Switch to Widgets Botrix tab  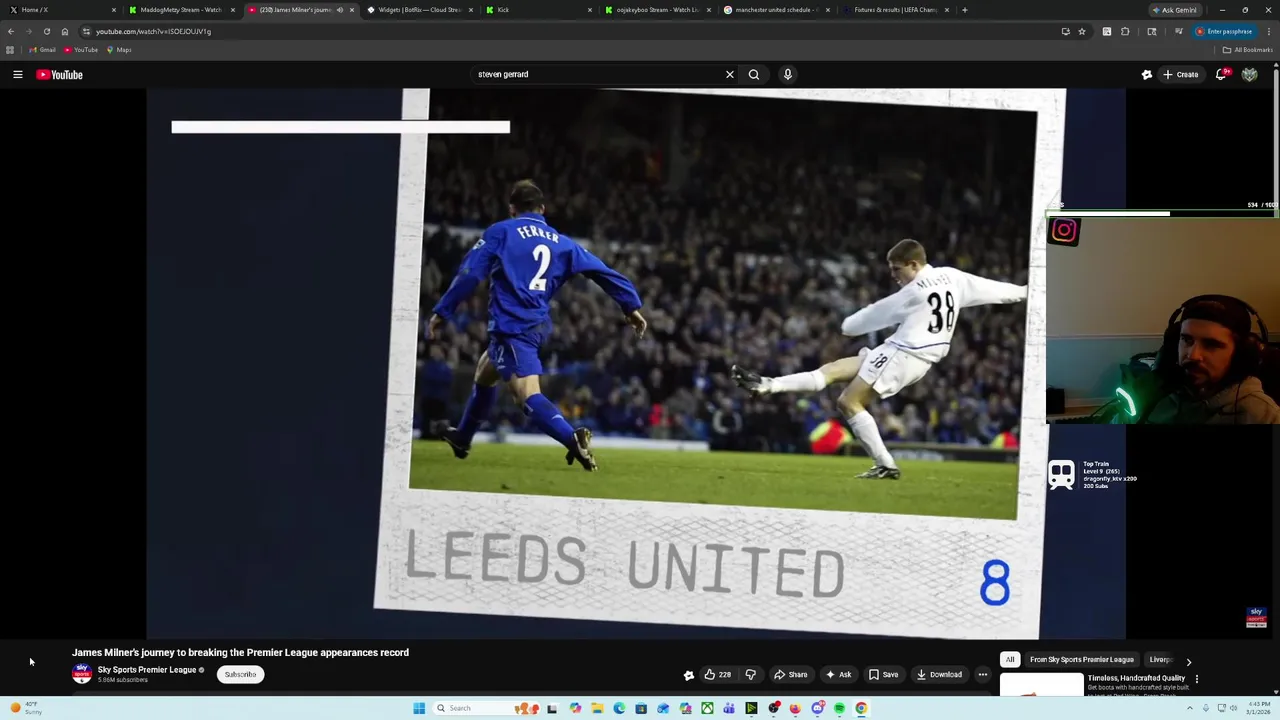click(419, 10)
